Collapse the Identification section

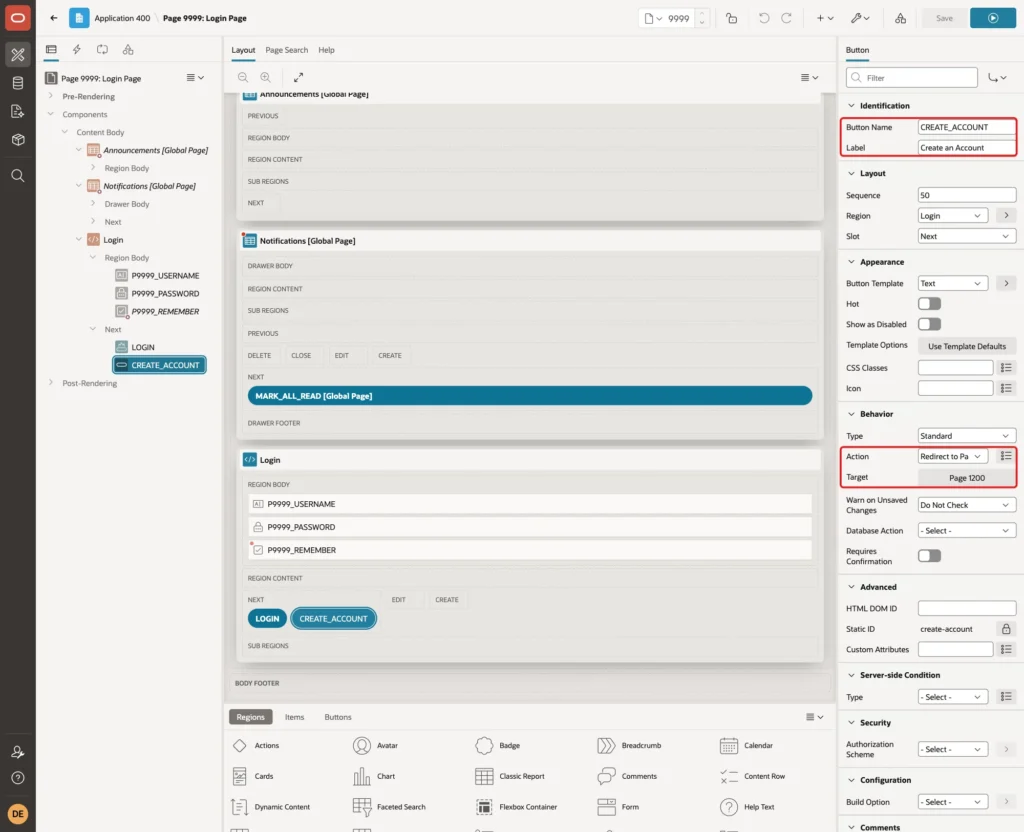851,106
